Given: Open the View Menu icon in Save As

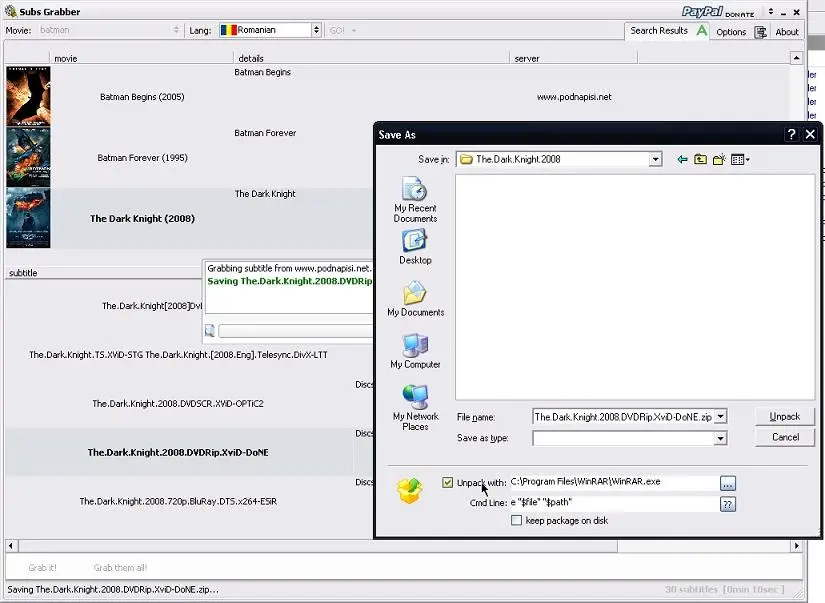Looking at the screenshot, I should 740,159.
